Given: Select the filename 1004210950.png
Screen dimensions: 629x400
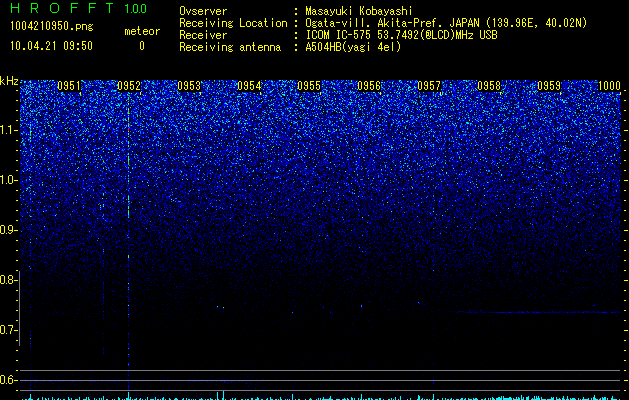Looking at the screenshot, I should point(52,27).
